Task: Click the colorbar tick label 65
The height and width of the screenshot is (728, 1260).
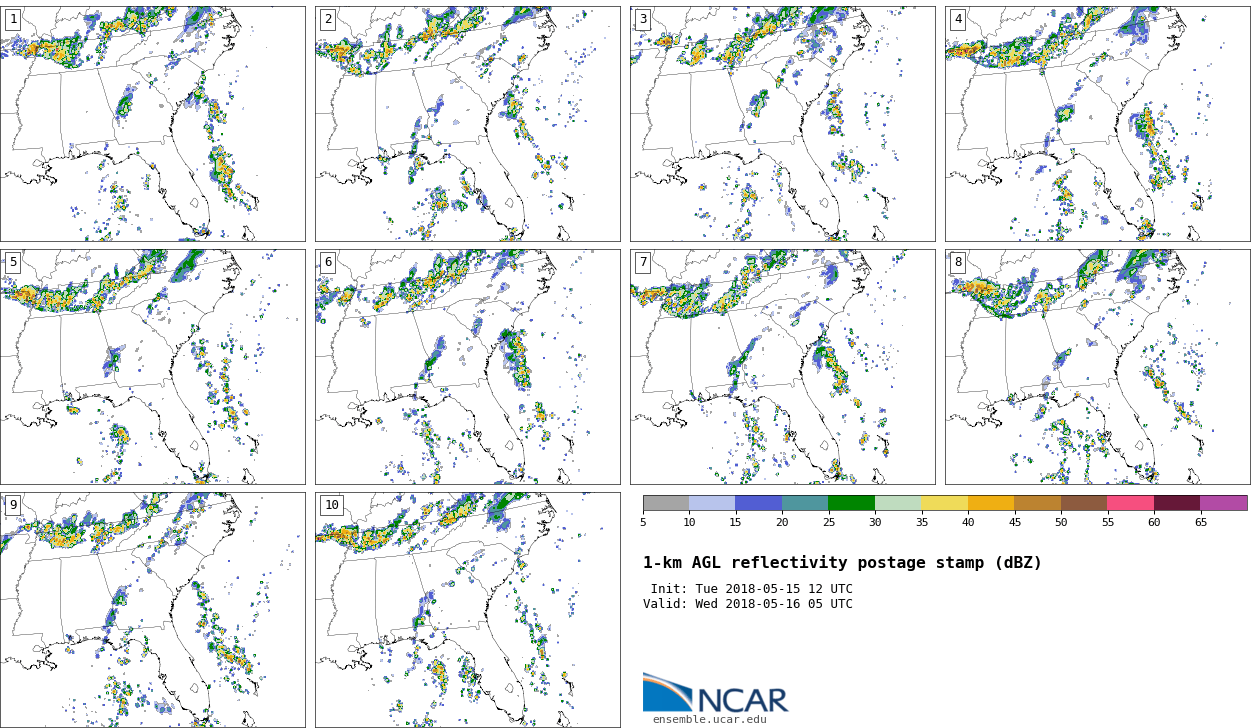Action: 1200,522
